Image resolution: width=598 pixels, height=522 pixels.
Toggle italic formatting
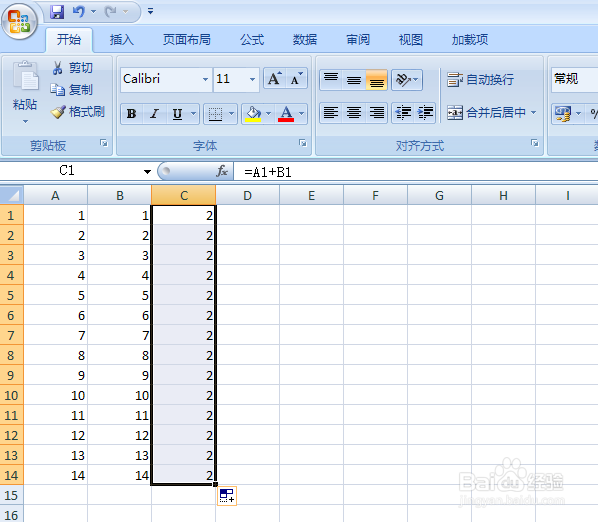(154, 114)
